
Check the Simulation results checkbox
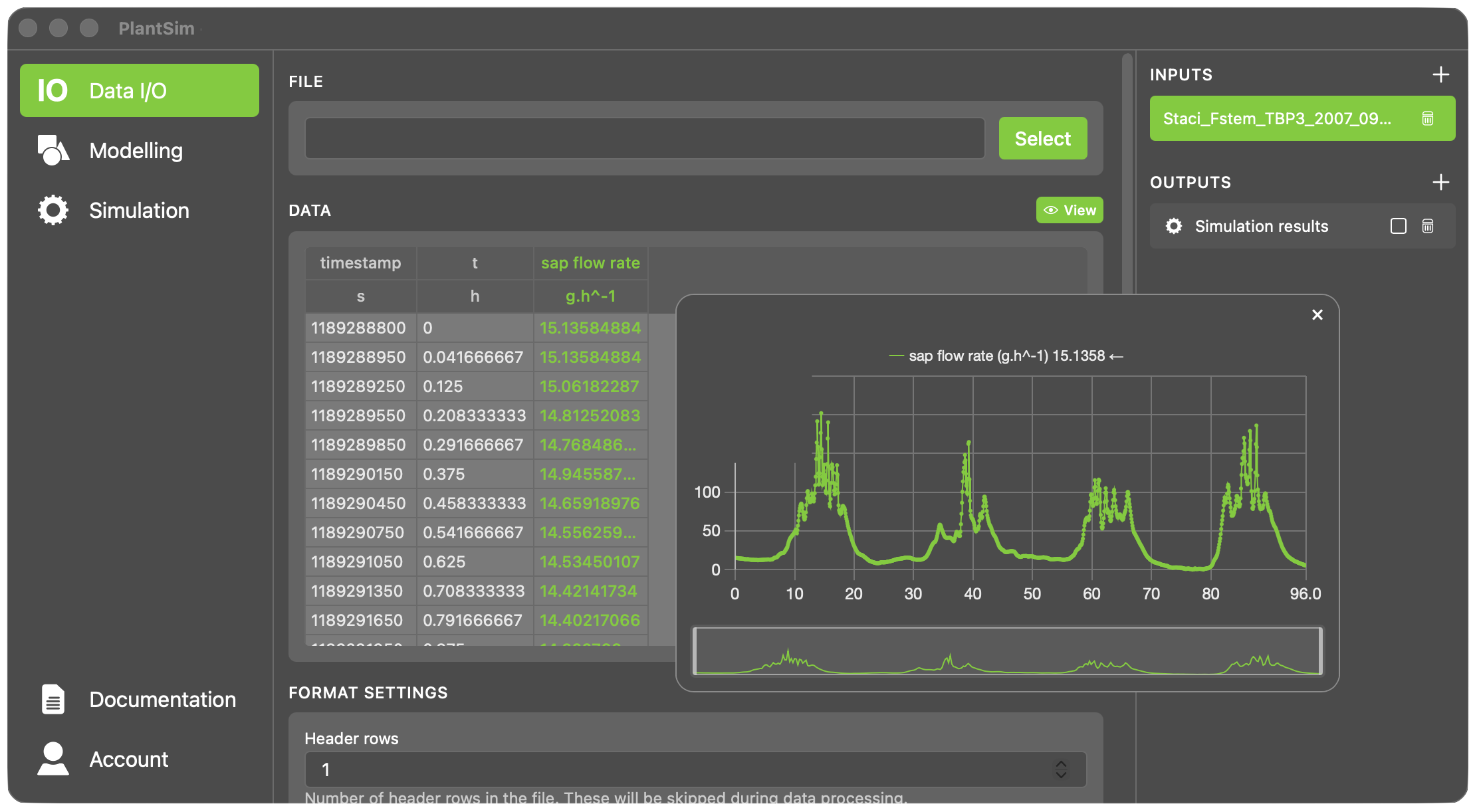tap(1398, 226)
